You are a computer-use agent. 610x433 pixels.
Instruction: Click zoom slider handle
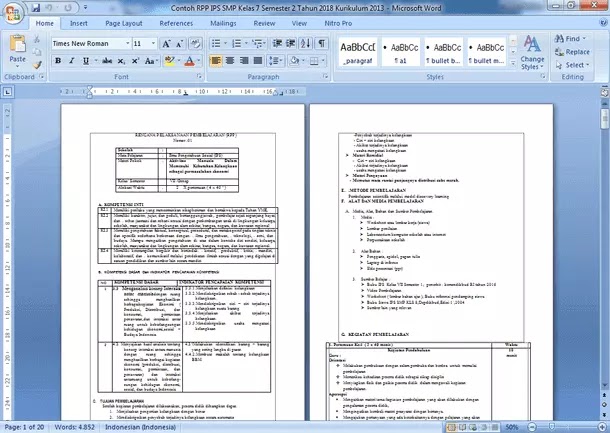point(552,427)
